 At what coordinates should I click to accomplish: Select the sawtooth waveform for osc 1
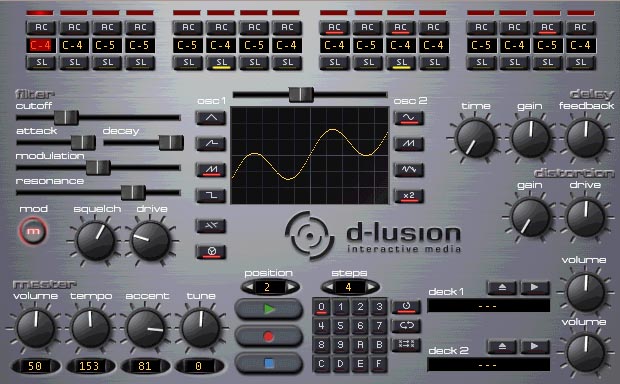(211, 170)
